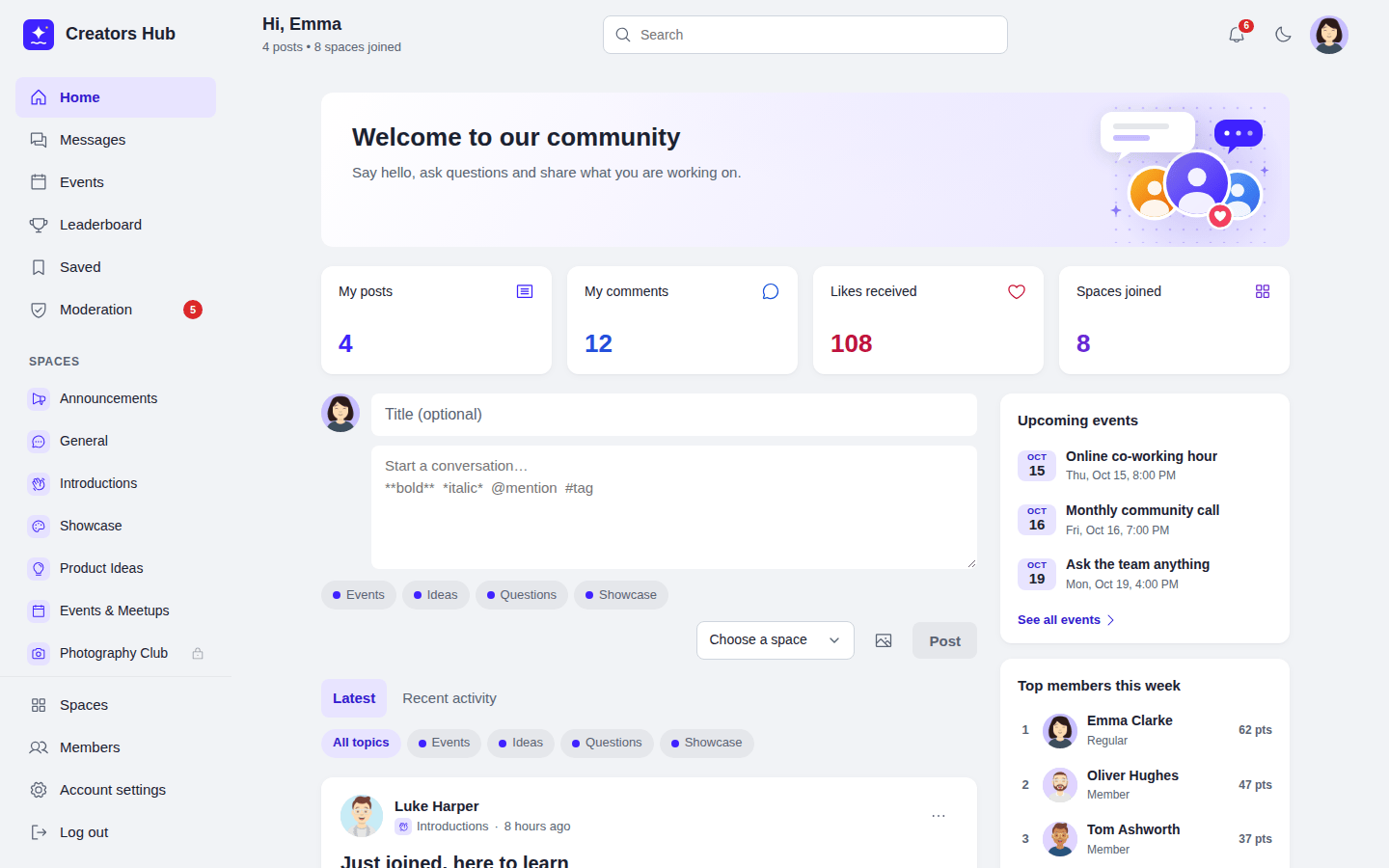
Task: Open Luke Harper's post avatar
Action: (362, 816)
